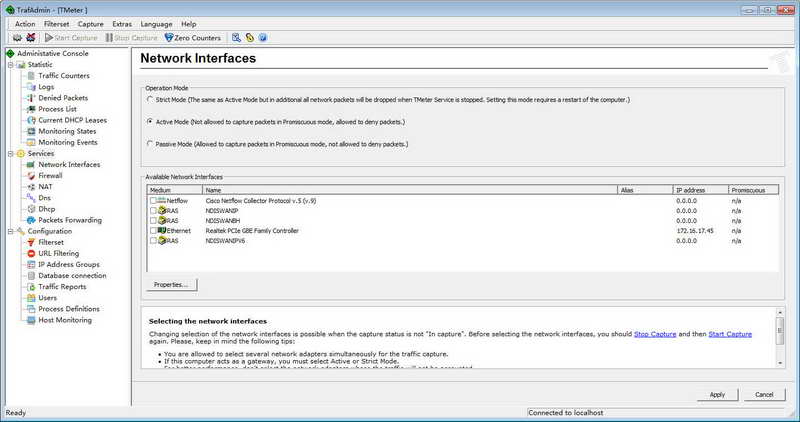Open the Extras menu
Screen dimensions: 800x422
[122, 24]
